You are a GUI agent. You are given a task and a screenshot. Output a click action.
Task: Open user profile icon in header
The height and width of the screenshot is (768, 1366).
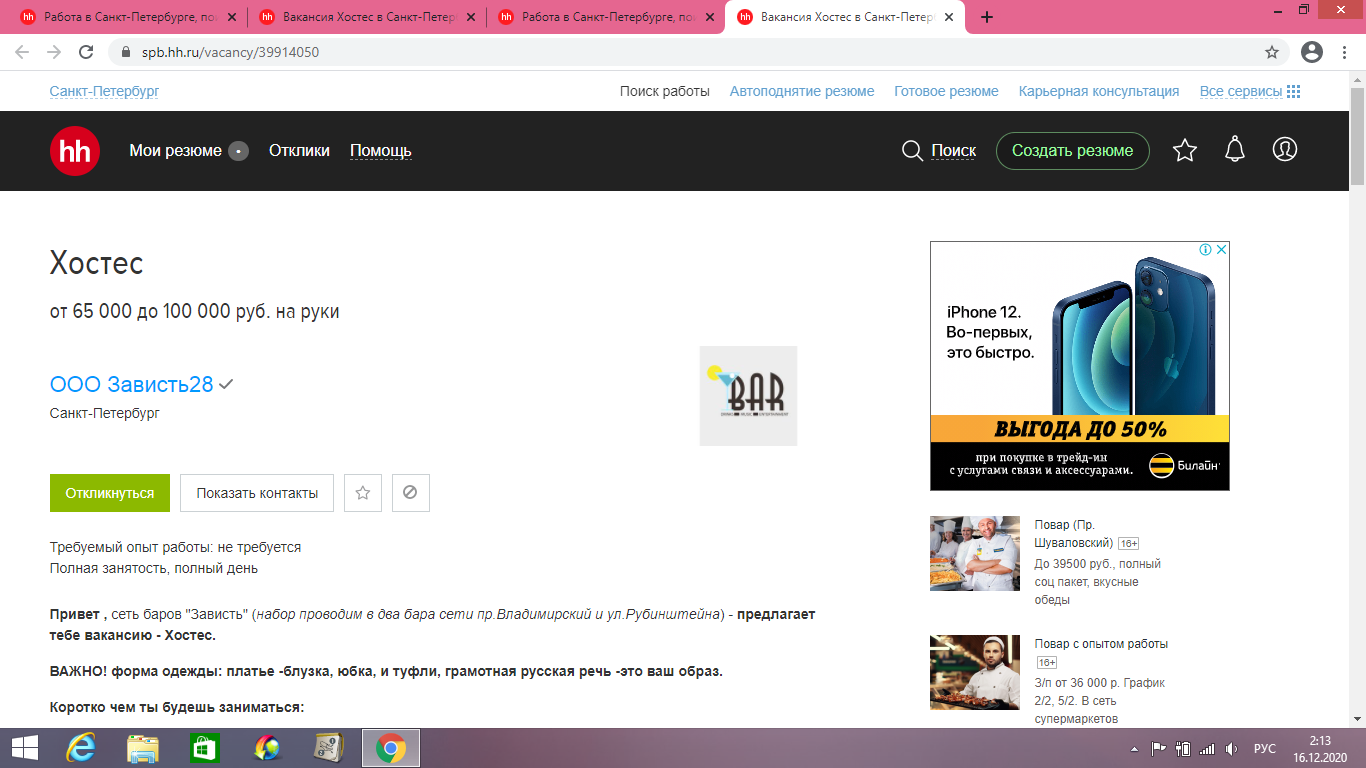point(1285,150)
